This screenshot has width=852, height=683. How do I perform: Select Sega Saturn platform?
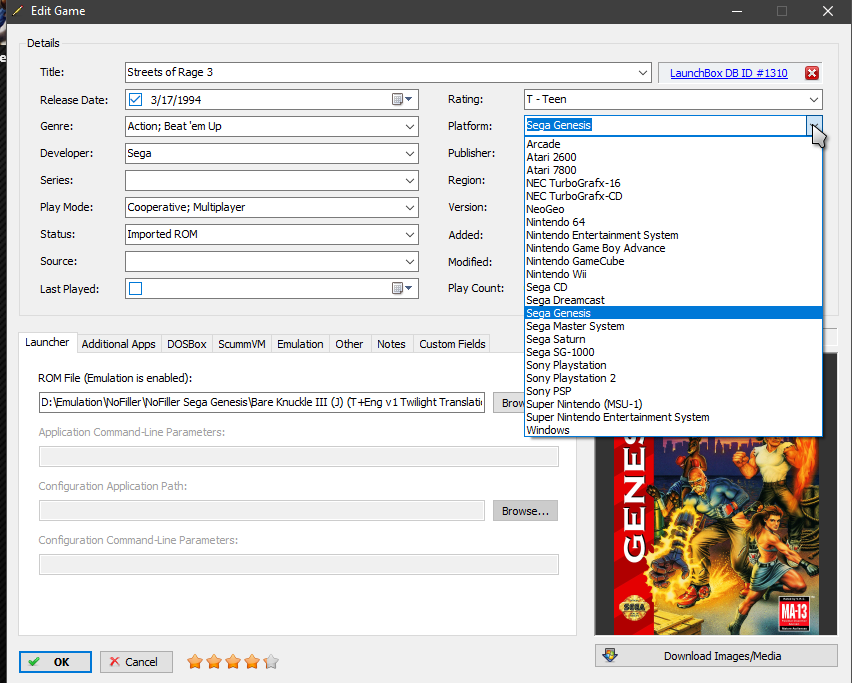673,339
